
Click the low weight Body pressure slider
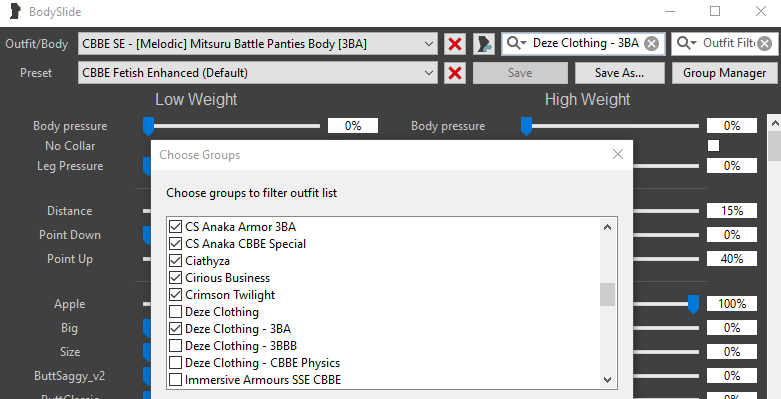point(232,126)
